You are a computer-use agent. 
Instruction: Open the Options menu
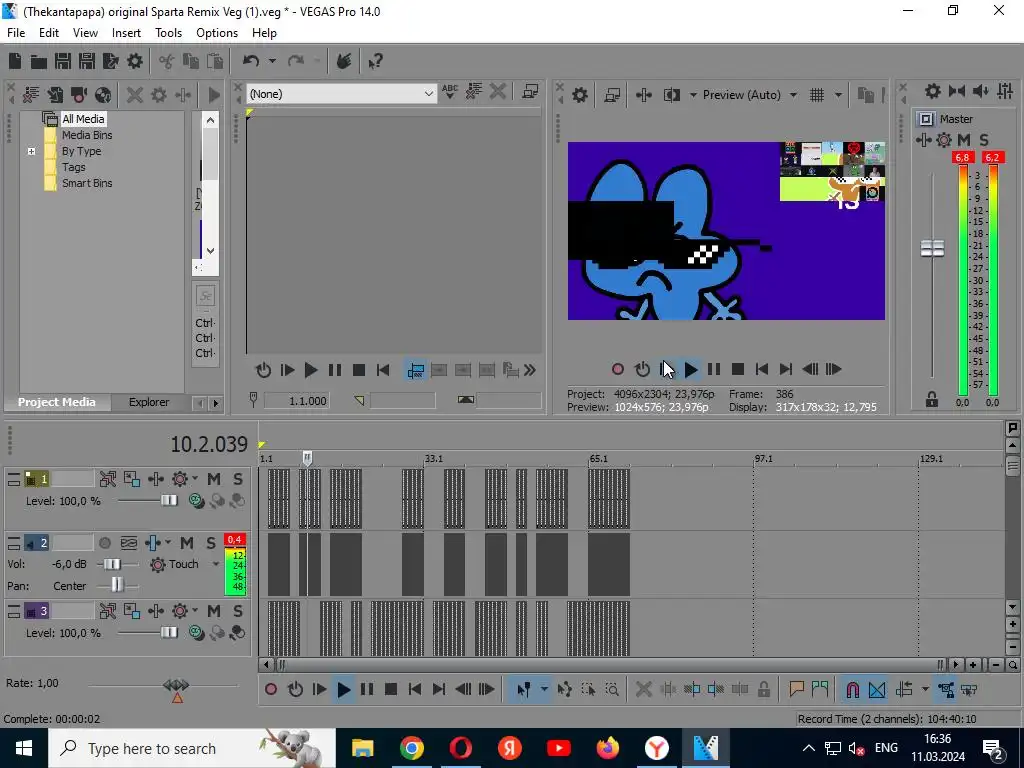pos(217,33)
